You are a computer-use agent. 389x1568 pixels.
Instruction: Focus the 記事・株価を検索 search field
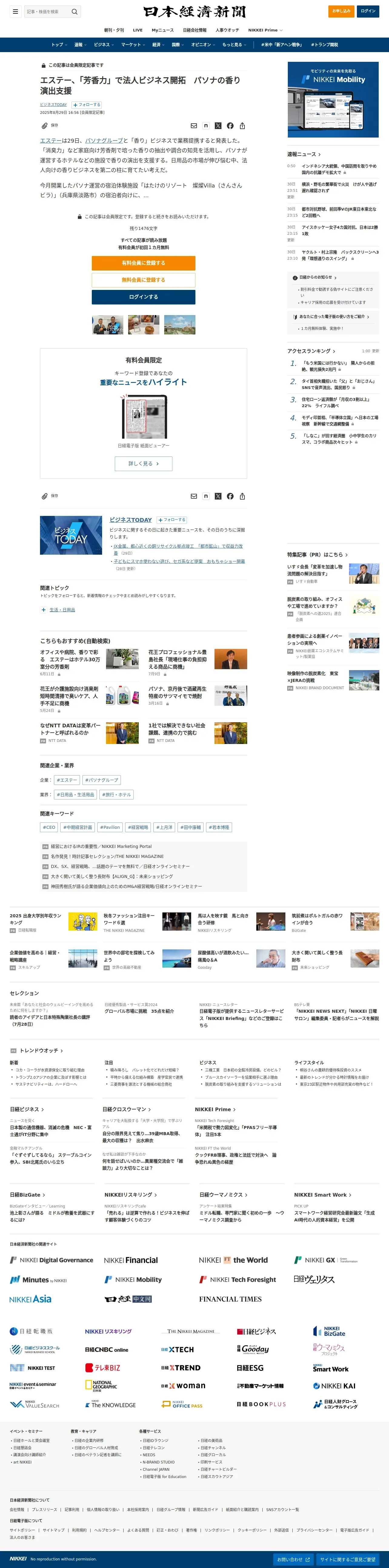48,12
